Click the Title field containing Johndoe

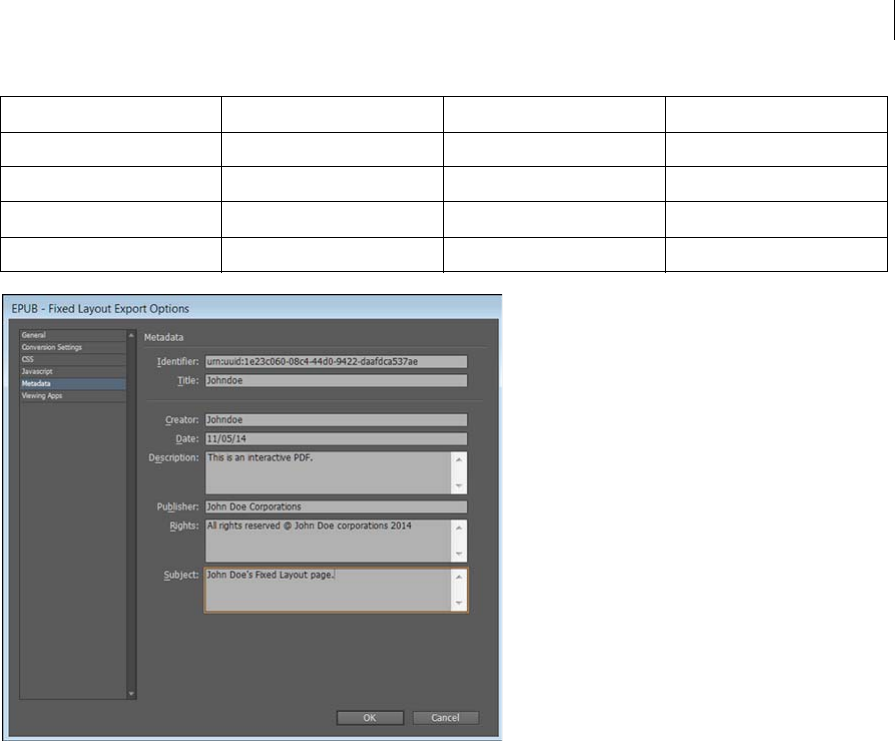pos(336,380)
